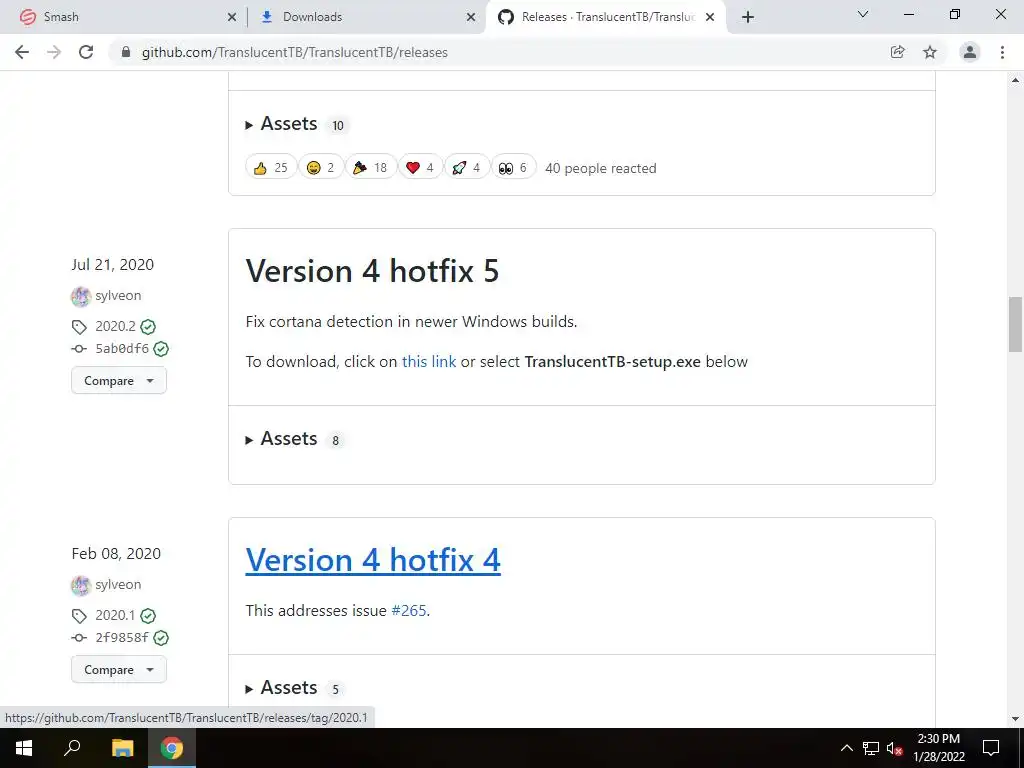Select the Releases TranslucentTB tab
Viewport: 1024px width, 768px height.
pos(606,17)
